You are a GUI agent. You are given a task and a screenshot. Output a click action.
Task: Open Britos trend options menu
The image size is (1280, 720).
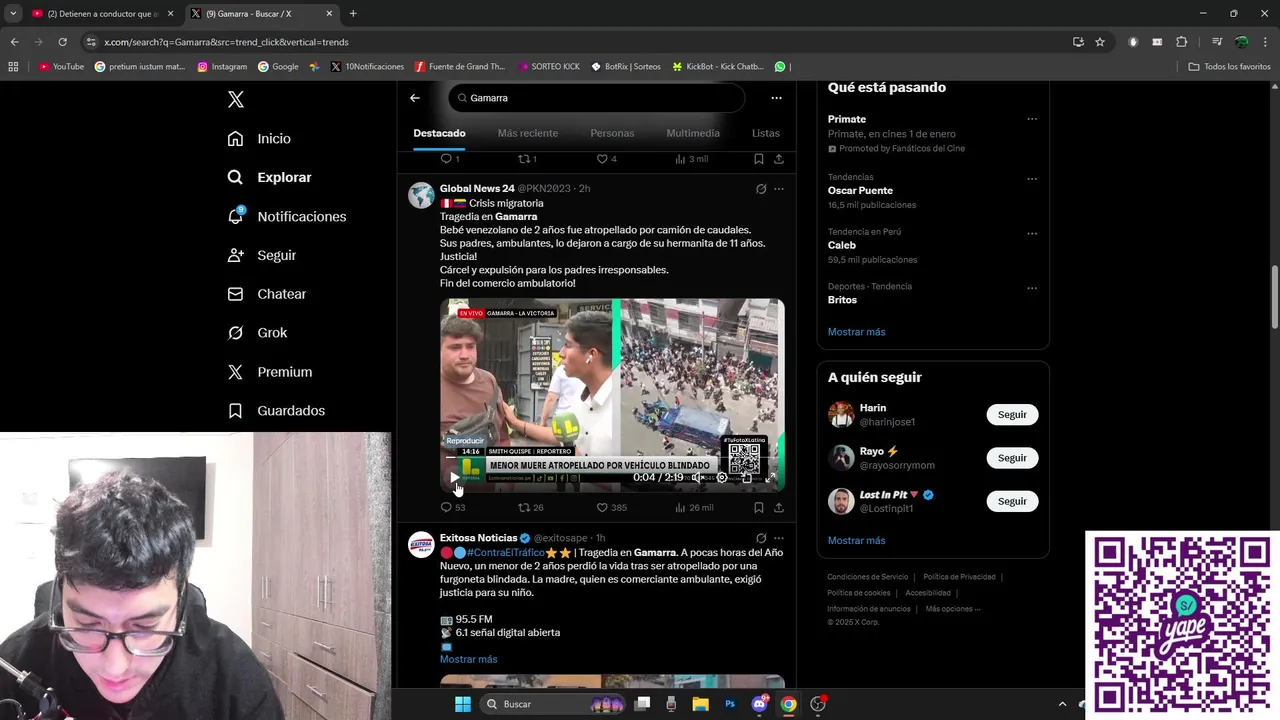1032,288
